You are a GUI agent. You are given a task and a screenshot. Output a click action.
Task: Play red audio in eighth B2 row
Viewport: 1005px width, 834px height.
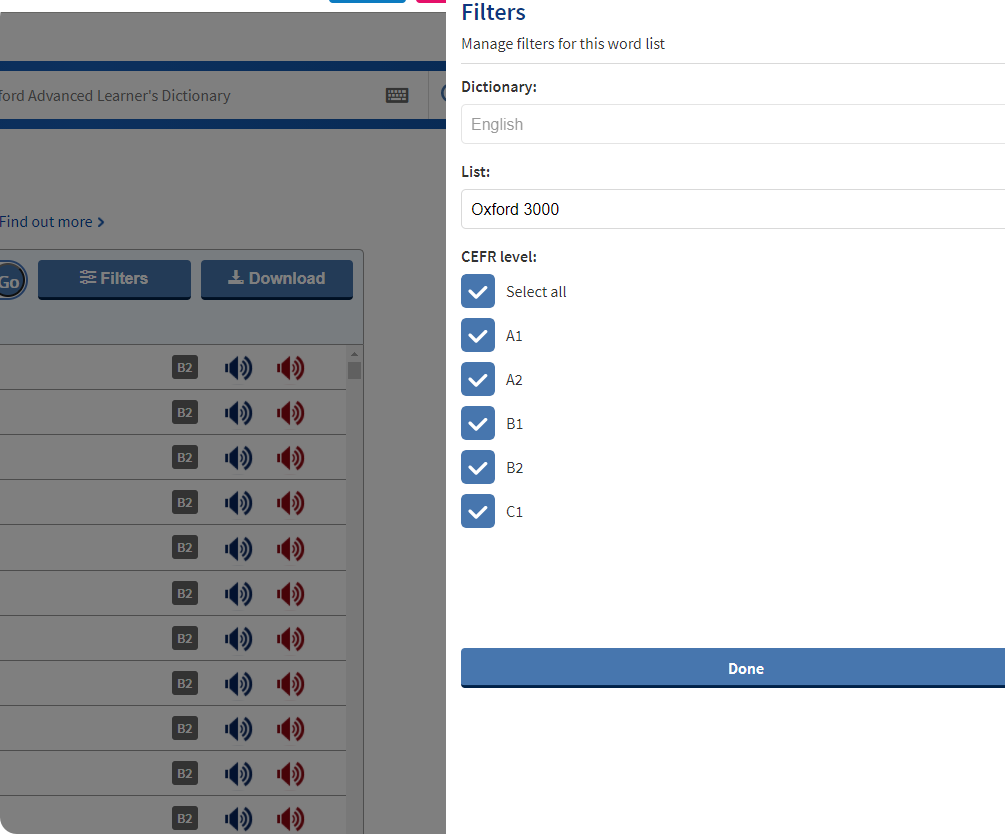(290, 683)
